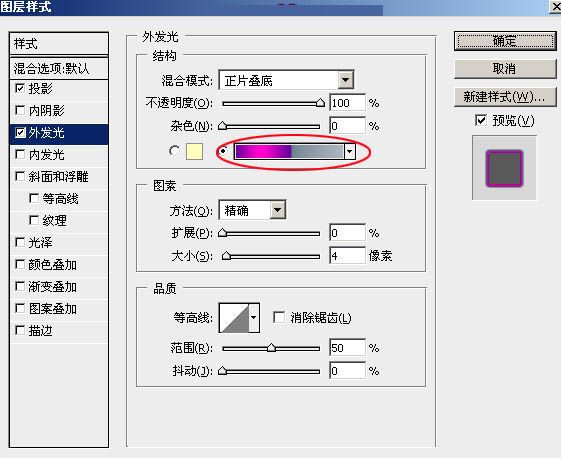The image size is (561, 458).
Task: Tick the 纹理 sub-option checkbox
Action: coord(34,220)
